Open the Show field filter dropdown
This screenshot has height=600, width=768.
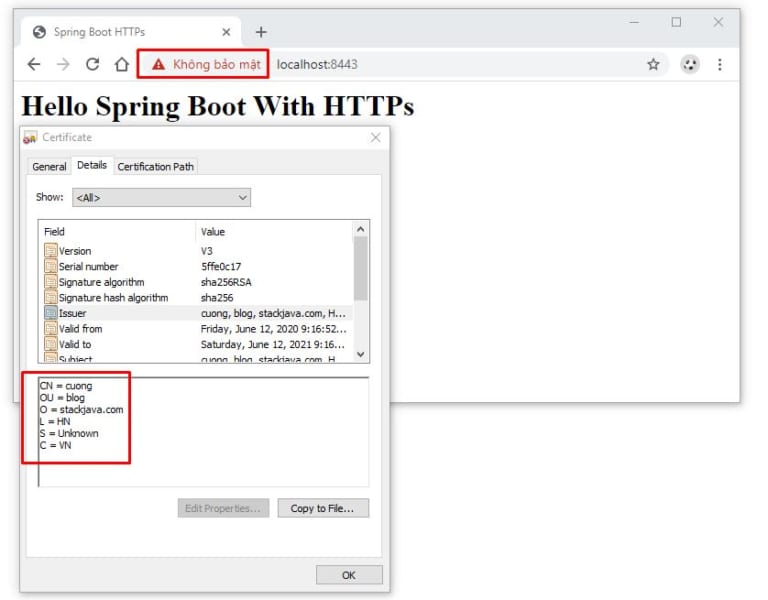[x=161, y=198]
